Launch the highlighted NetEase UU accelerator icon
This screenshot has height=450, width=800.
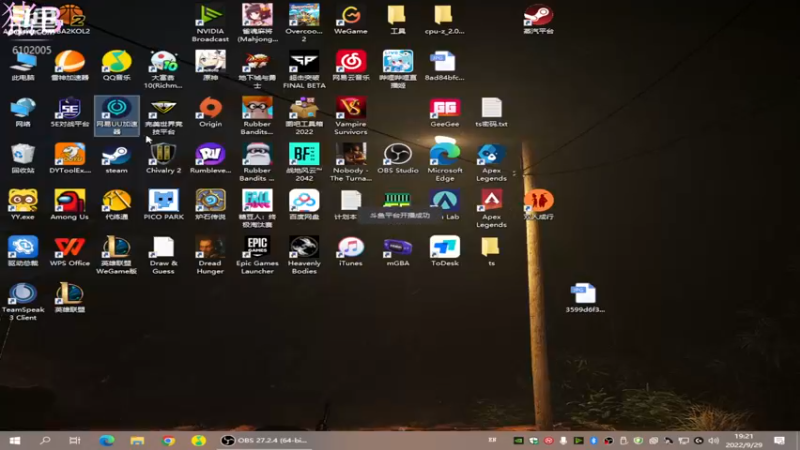(x=117, y=116)
